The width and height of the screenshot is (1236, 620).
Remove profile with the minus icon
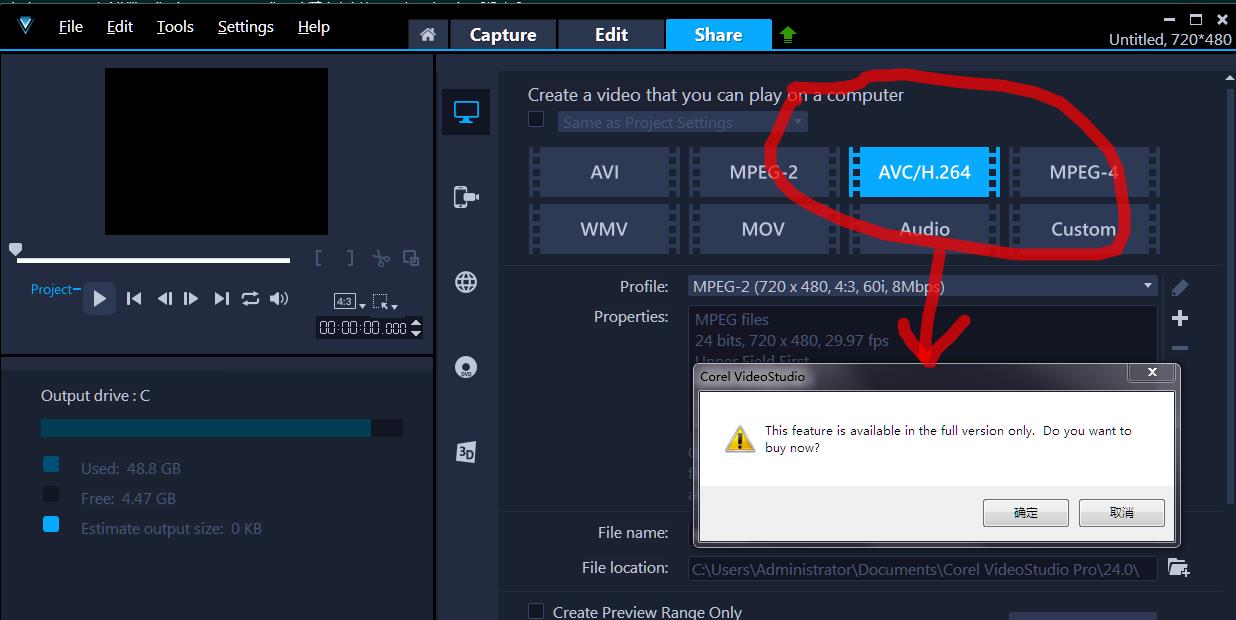(1180, 348)
